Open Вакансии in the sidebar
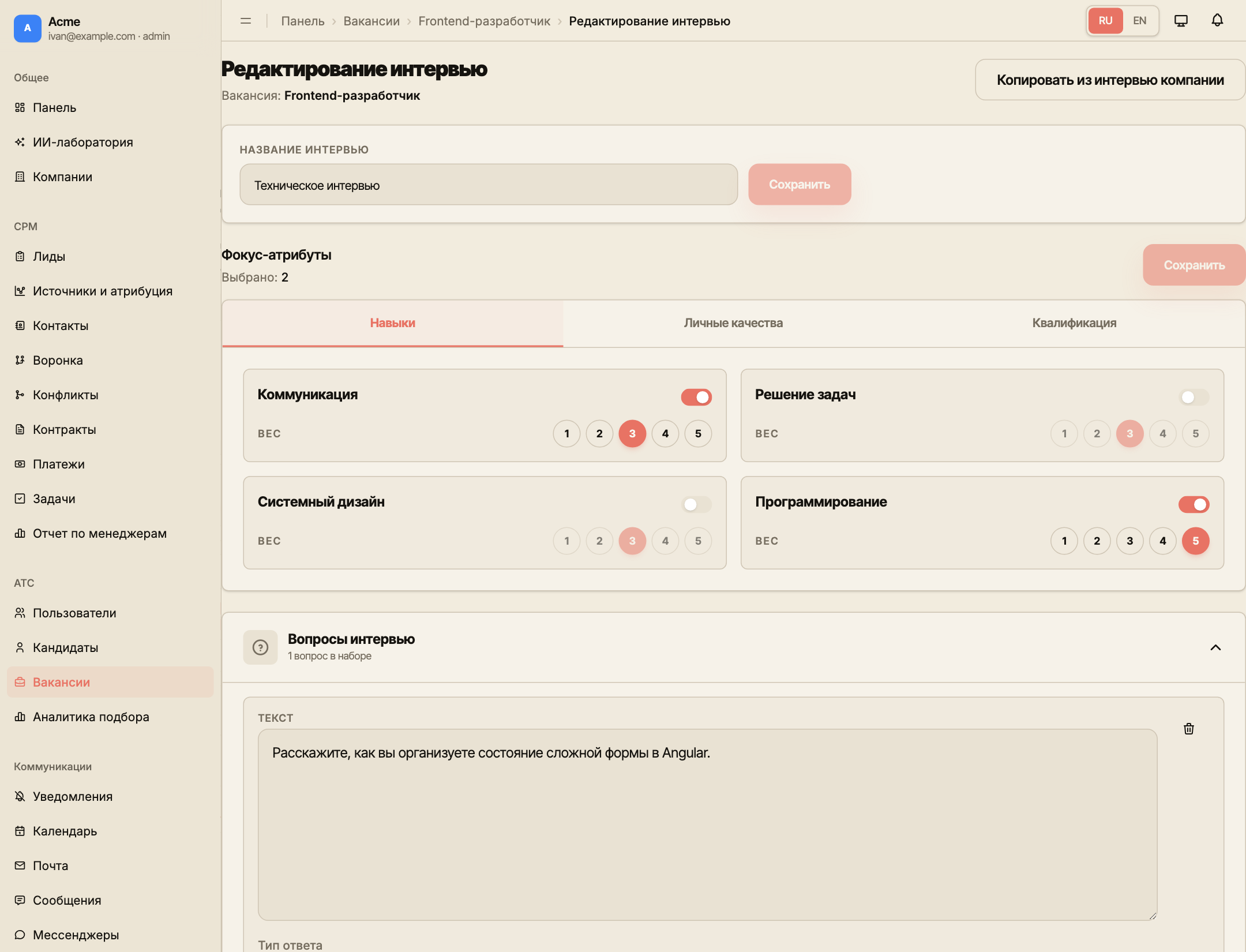Screen dimensions: 1246x952 point(110,682)
